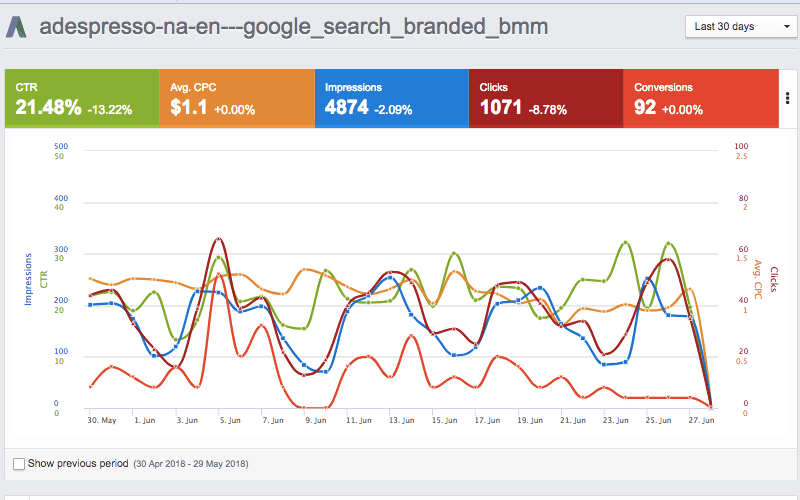Select the Clicks metric tile

[x=545, y=98]
